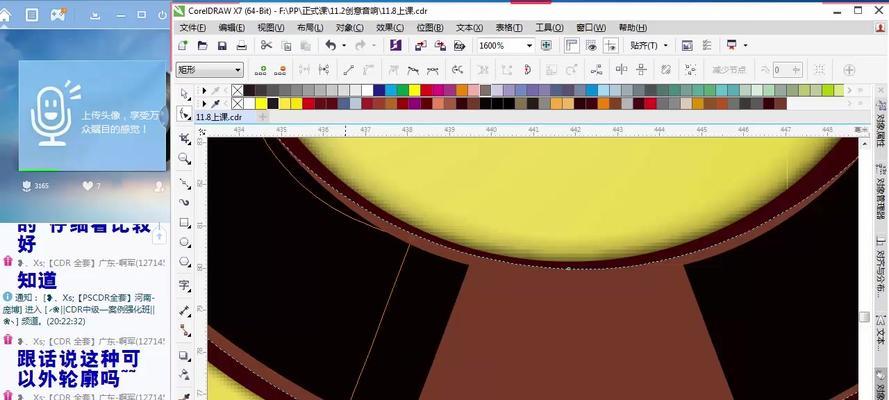Add nodes with green plus icon
The height and width of the screenshot is (400, 889).
click(260, 70)
